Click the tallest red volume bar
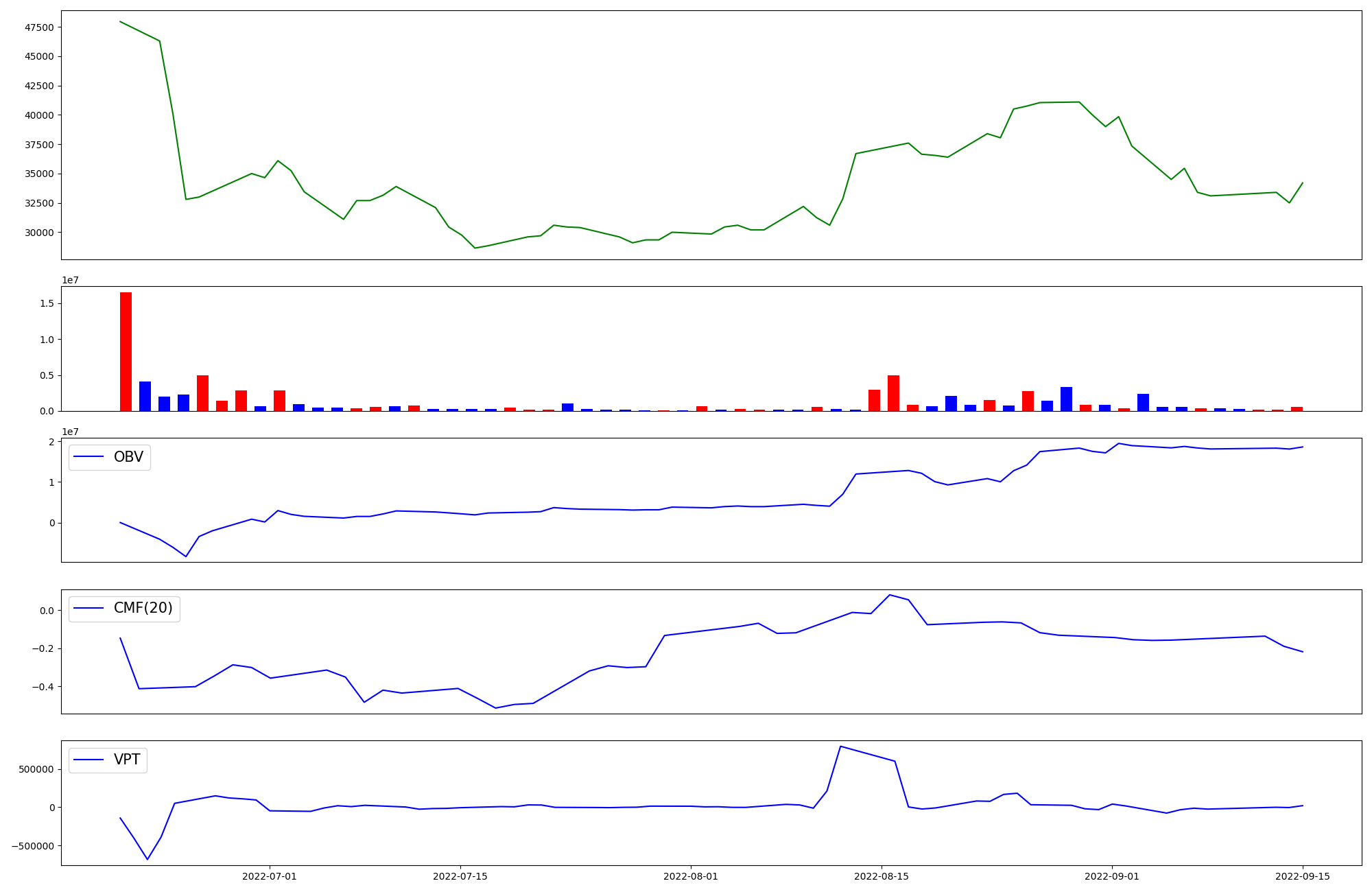 coord(126,351)
